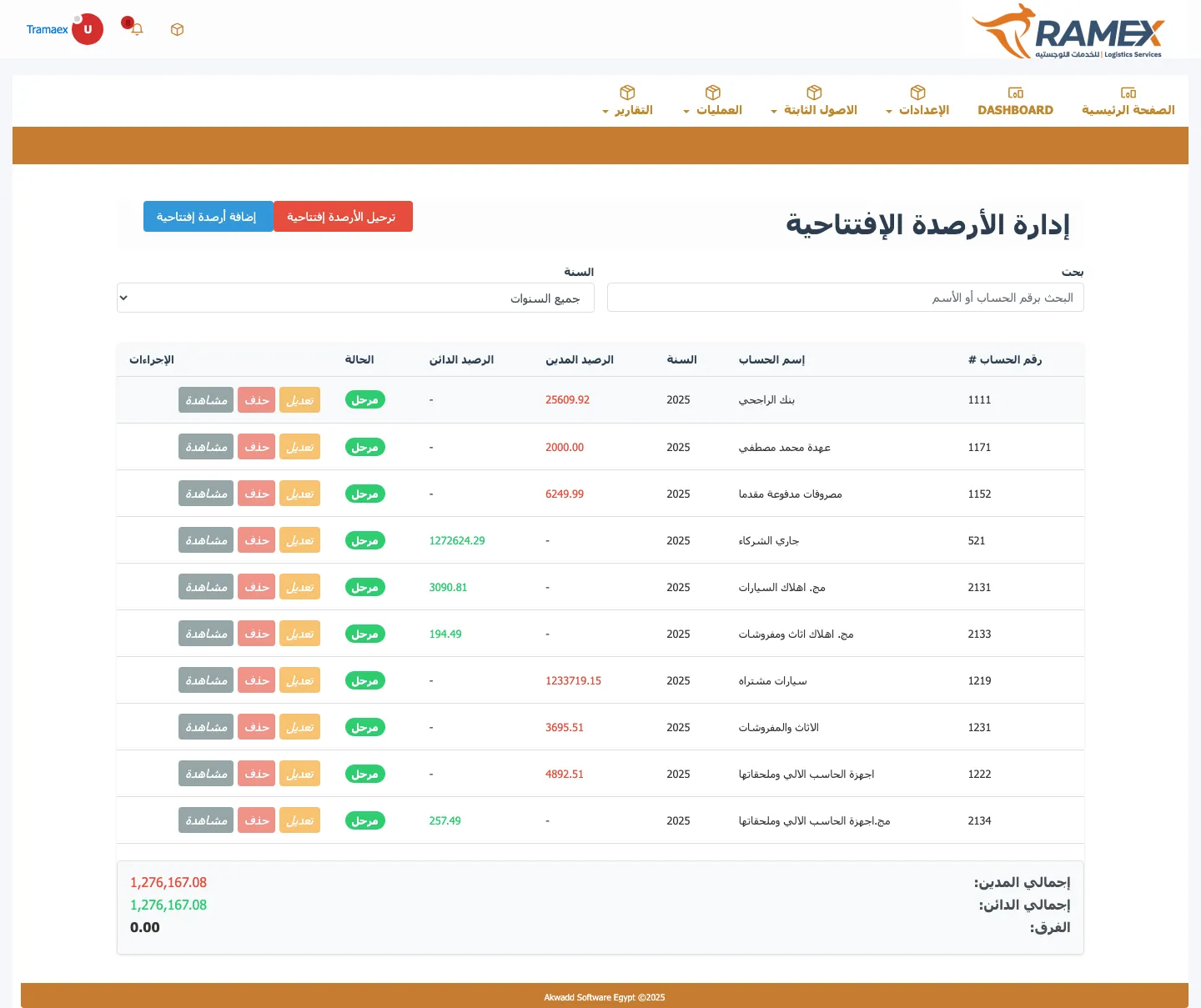
Task: Click حذف for account 1222
Action: coord(257,774)
